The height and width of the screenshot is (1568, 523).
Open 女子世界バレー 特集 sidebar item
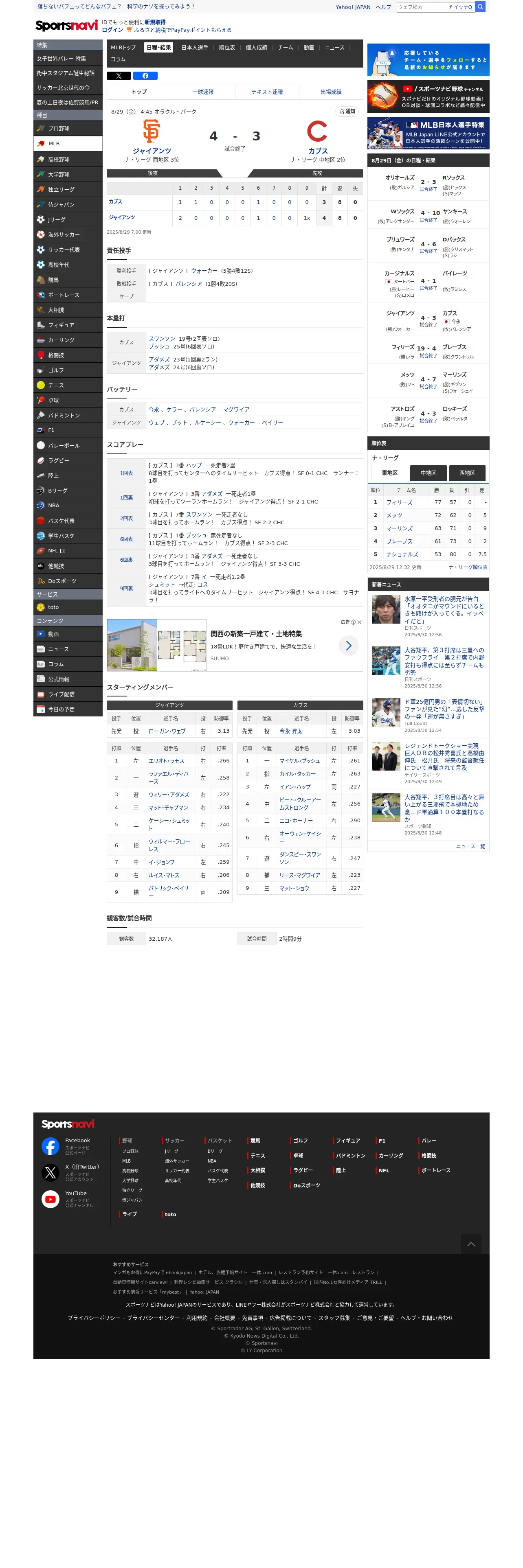coord(68,59)
